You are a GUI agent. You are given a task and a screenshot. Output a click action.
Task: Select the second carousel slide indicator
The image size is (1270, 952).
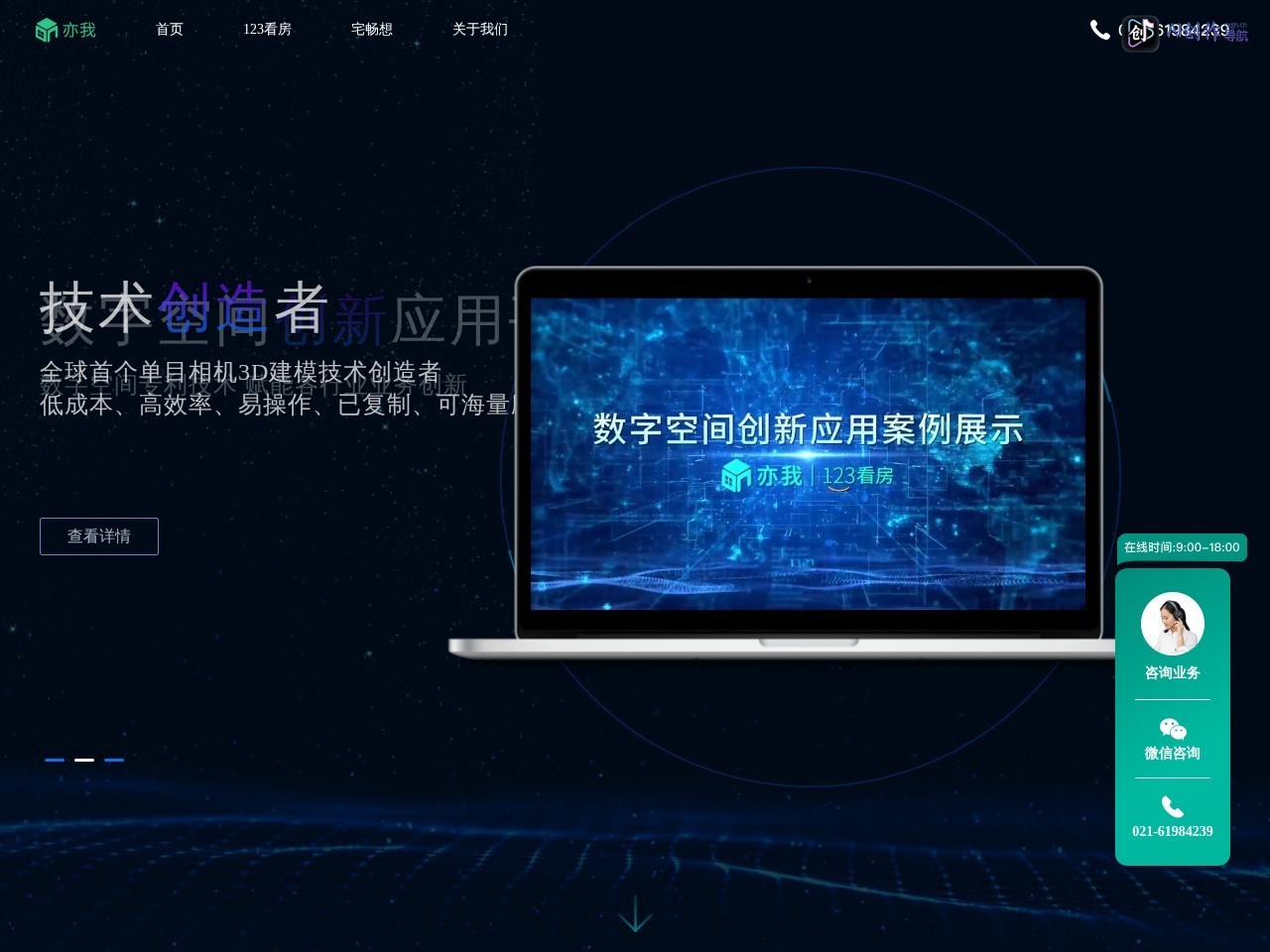pos(84,760)
